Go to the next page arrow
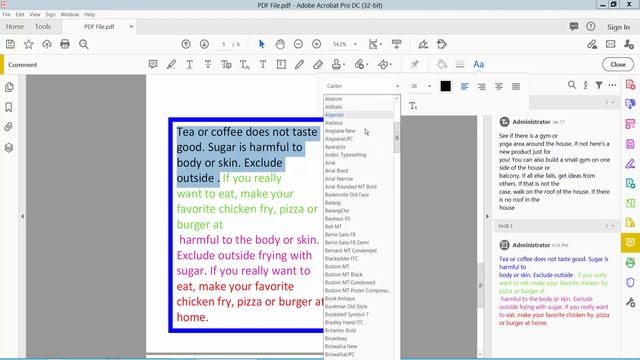The image size is (640, 360). (204, 44)
